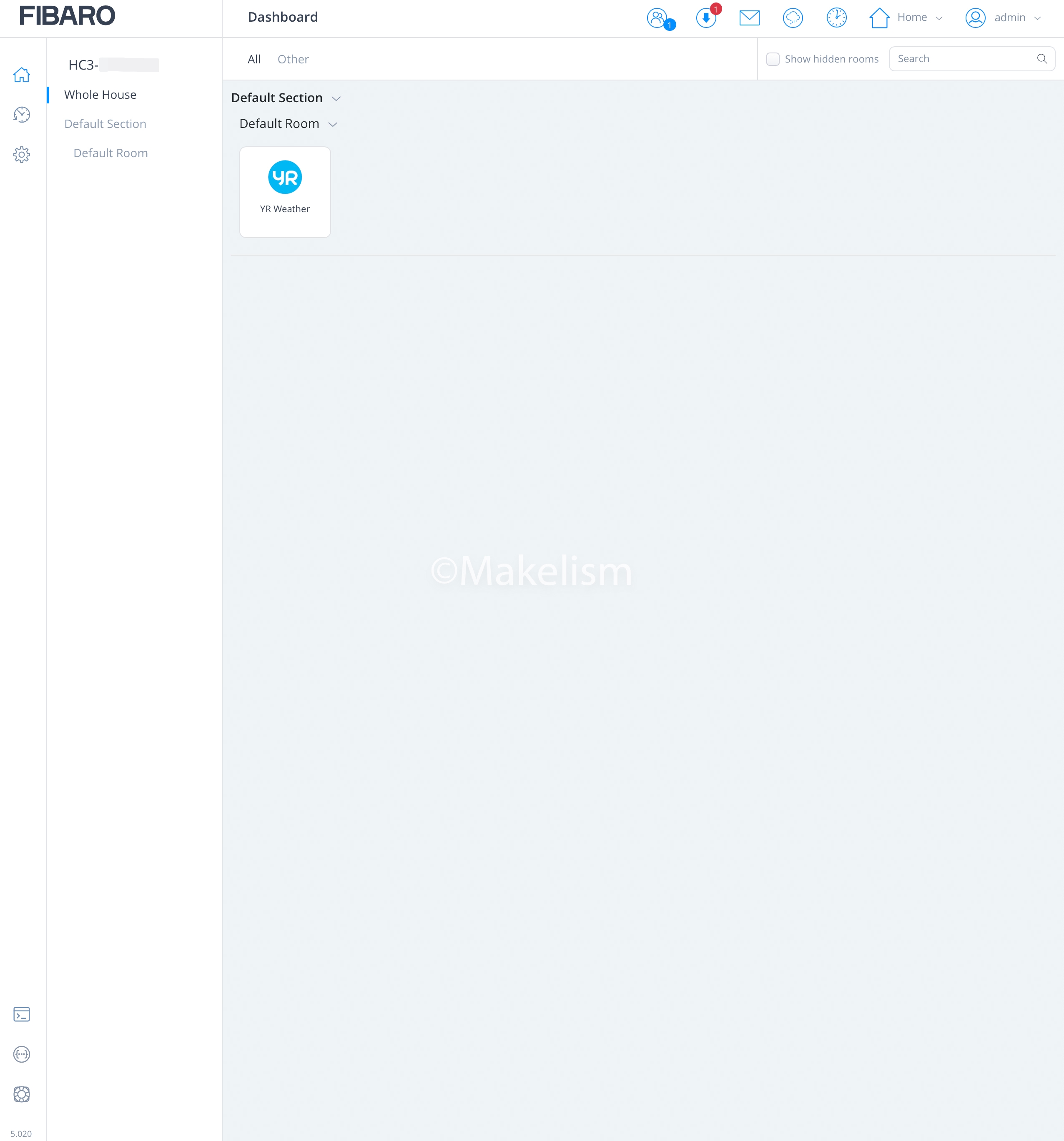The image size is (1064, 1141).
Task: Open the settings gear in left sidebar
Action: [22, 154]
